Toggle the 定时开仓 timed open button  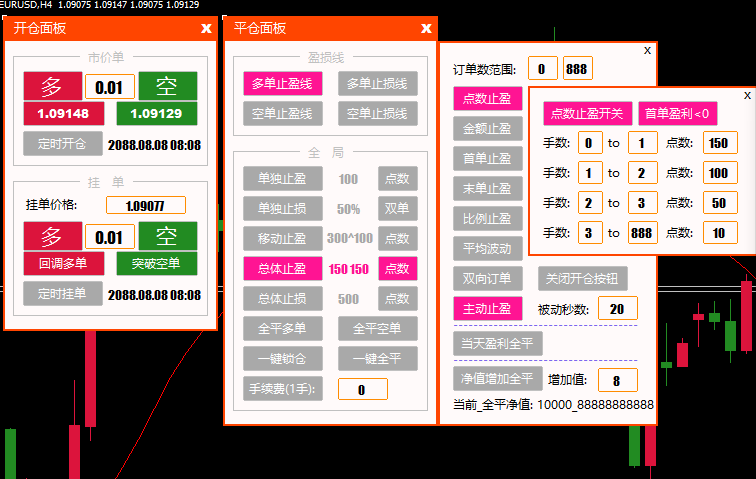[63, 143]
